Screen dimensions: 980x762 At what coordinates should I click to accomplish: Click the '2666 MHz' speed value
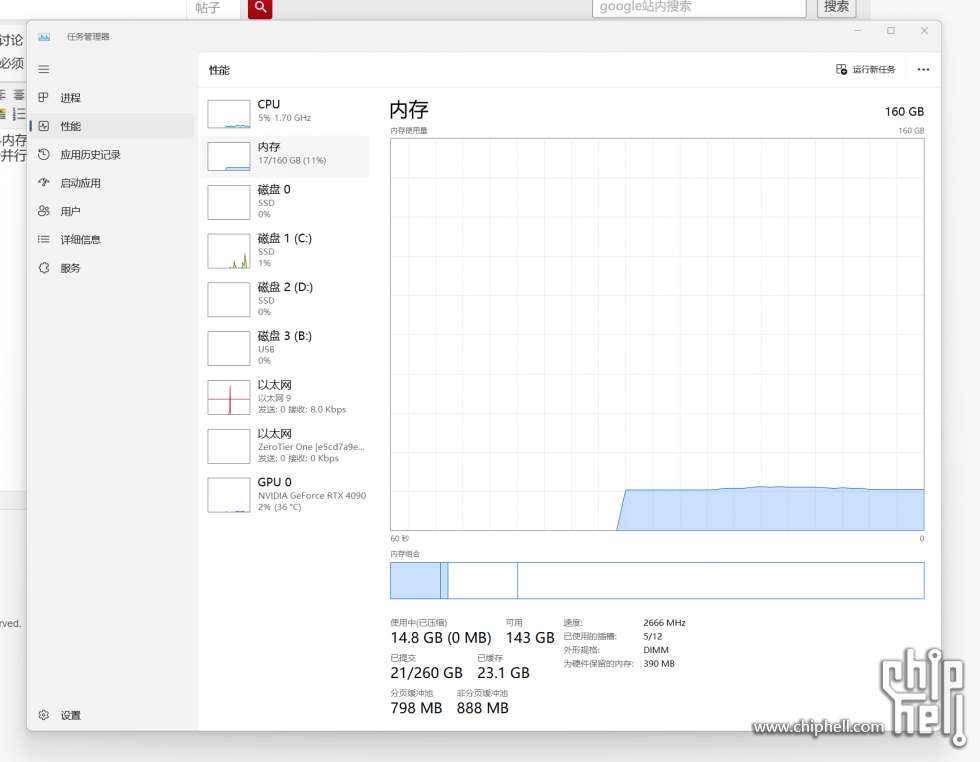click(x=664, y=623)
